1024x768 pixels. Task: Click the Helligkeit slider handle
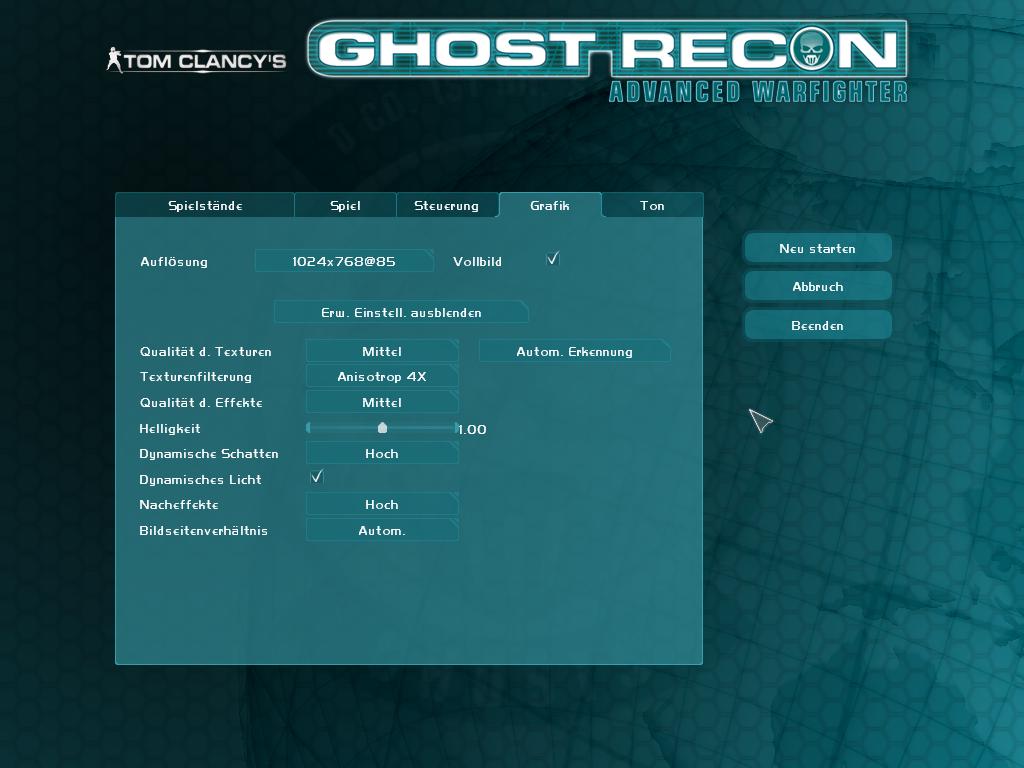[x=383, y=428]
